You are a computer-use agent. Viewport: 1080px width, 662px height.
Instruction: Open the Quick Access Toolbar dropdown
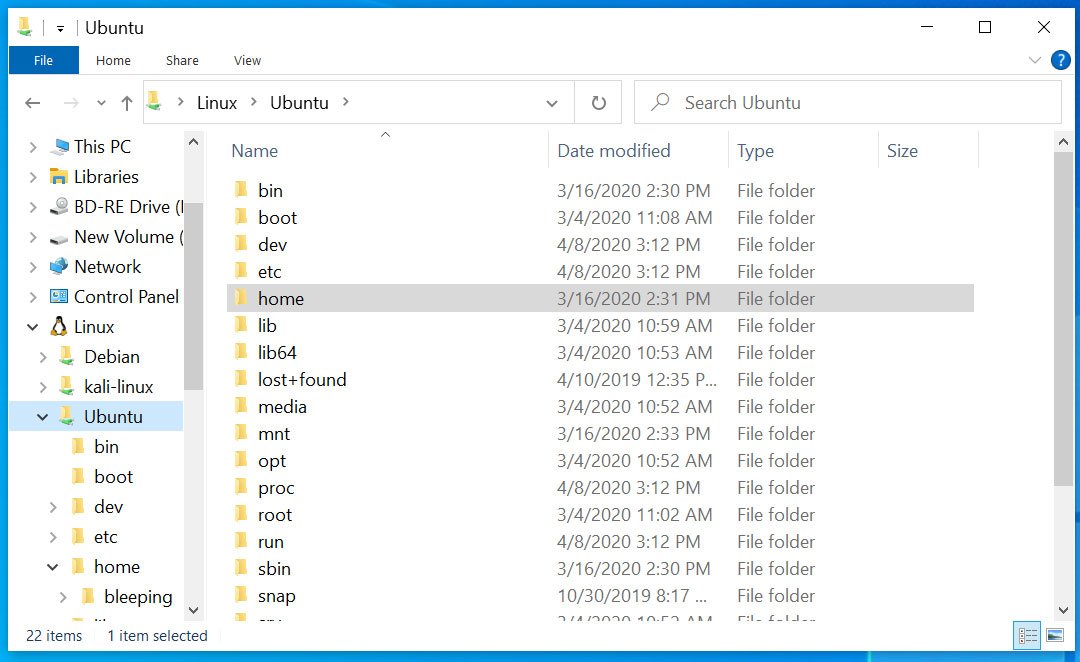[60, 27]
